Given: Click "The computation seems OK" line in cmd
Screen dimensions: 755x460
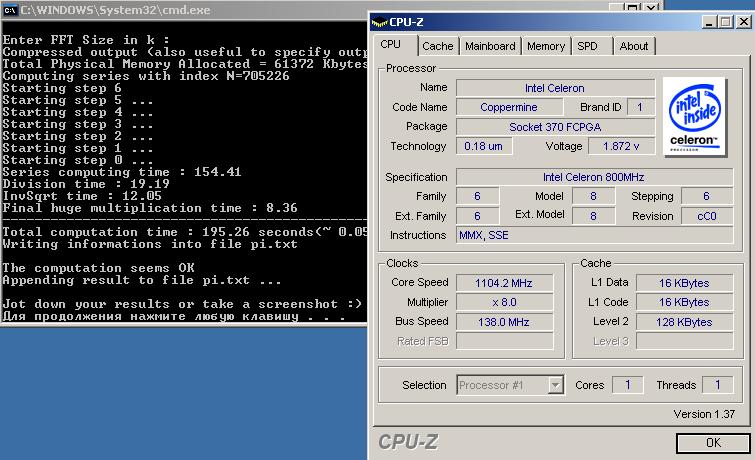Looking at the screenshot, I should [x=99, y=268].
